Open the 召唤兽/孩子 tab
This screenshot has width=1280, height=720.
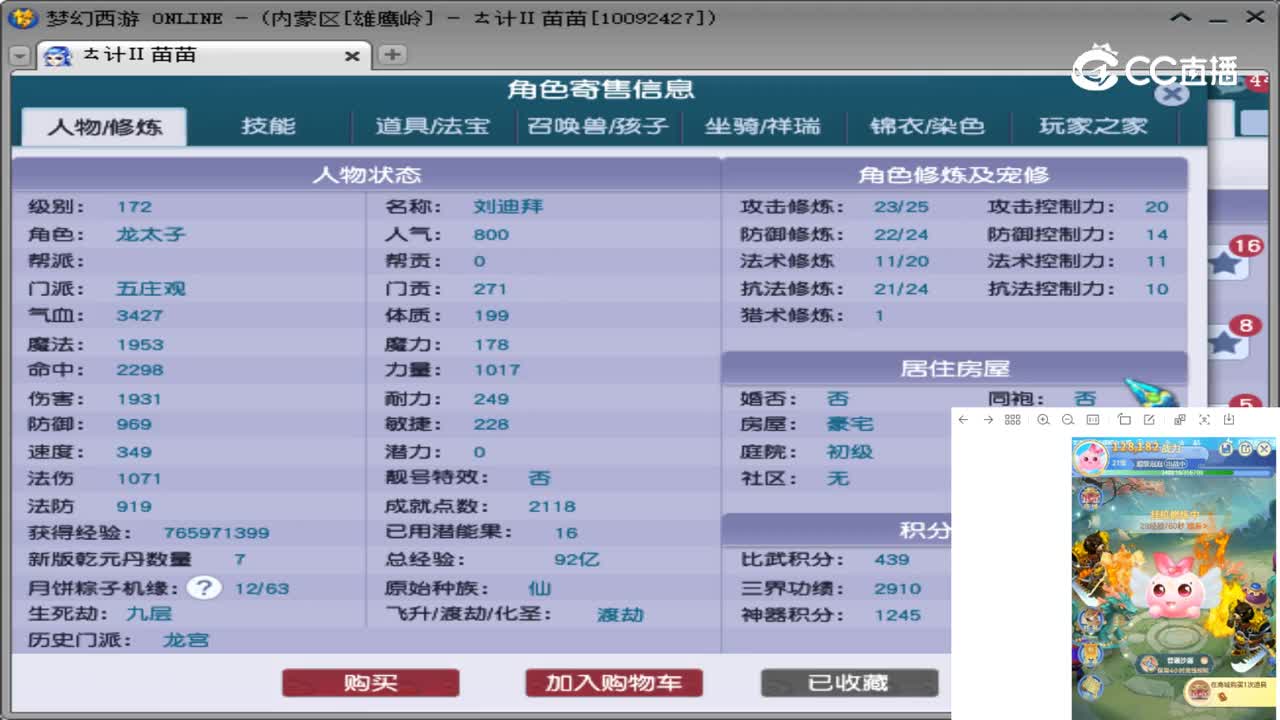598,126
